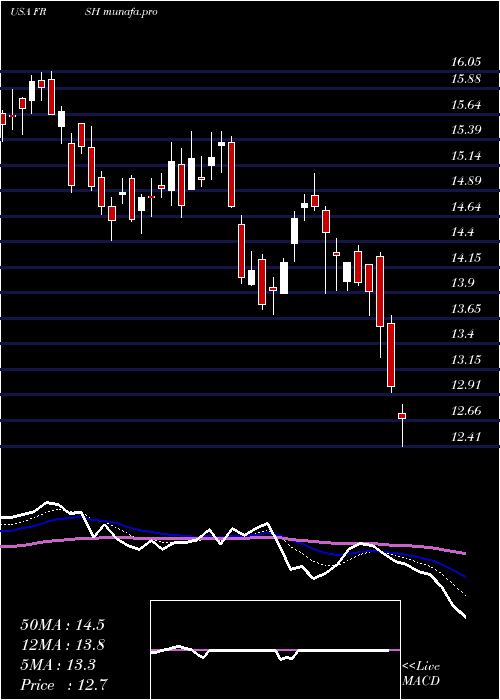Click the Price : 12.7 readout
The image size is (500, 700).
tap(64, 685)
